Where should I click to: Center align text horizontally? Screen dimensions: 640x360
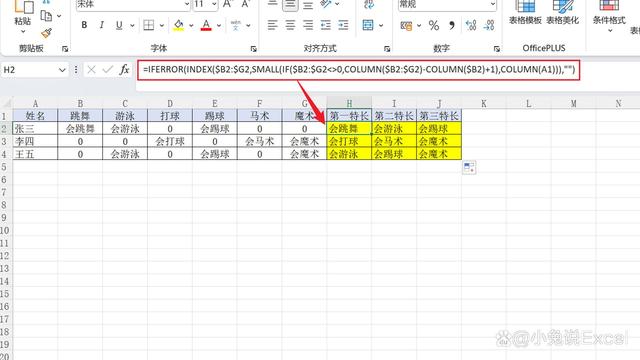(290, 25)
